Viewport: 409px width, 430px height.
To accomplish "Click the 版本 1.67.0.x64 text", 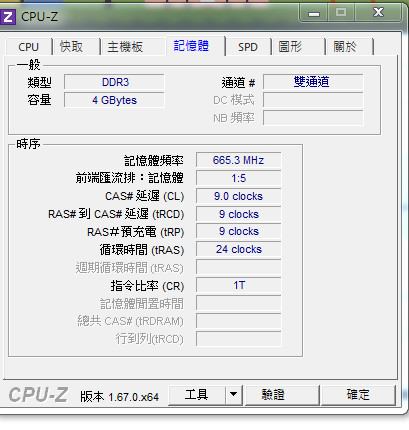I will coord(119,397).
